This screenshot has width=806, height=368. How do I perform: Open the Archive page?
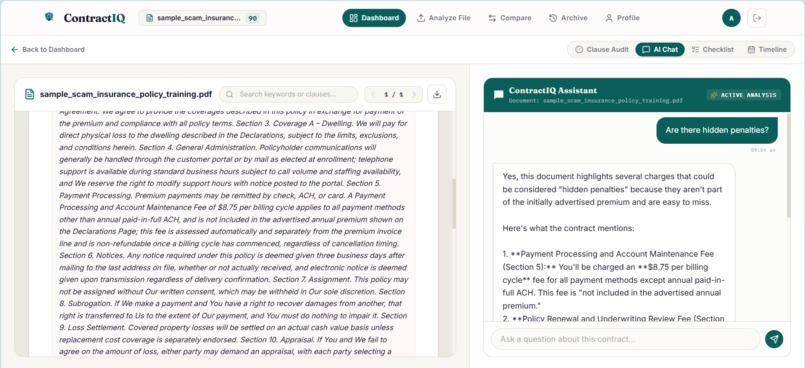(568, 18)
